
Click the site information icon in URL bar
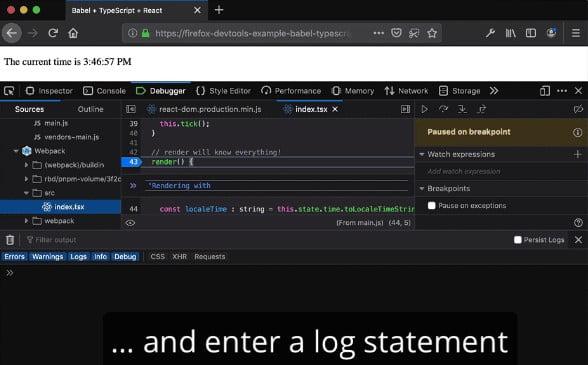click(132, 33)
